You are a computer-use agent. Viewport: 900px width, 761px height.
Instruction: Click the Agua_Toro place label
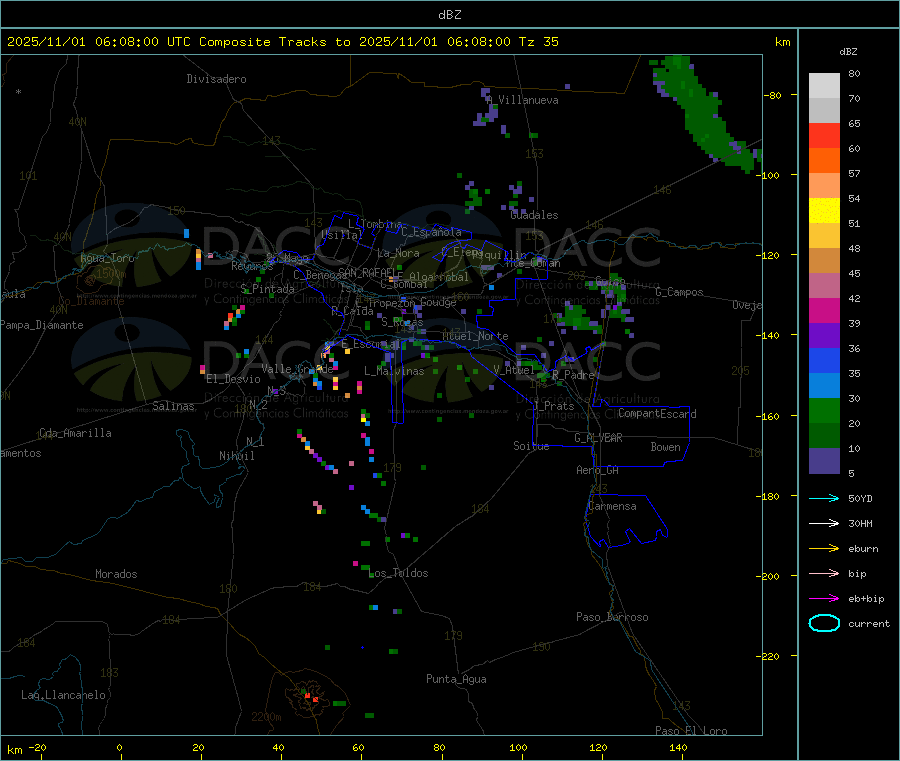tap(107, 258)
